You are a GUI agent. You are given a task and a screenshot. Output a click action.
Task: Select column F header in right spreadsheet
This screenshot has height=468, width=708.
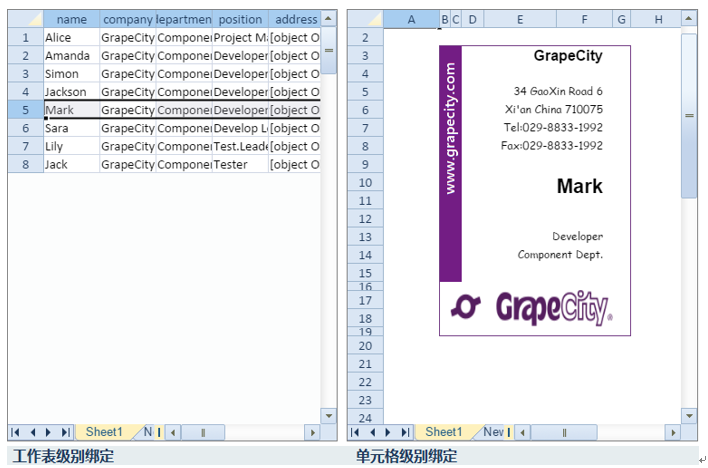tap(585, 19)
